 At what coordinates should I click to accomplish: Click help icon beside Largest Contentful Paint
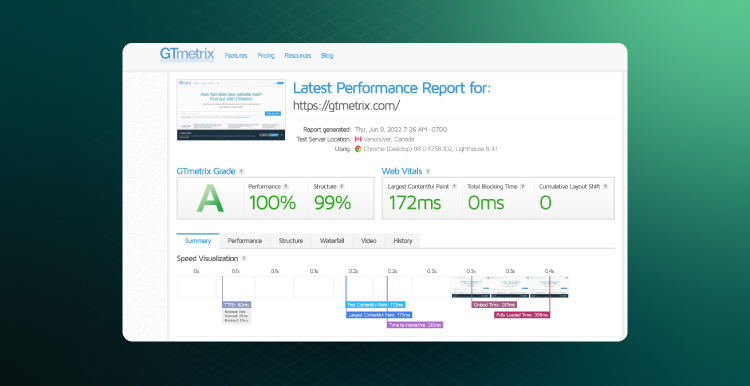(x=454, y=187)
